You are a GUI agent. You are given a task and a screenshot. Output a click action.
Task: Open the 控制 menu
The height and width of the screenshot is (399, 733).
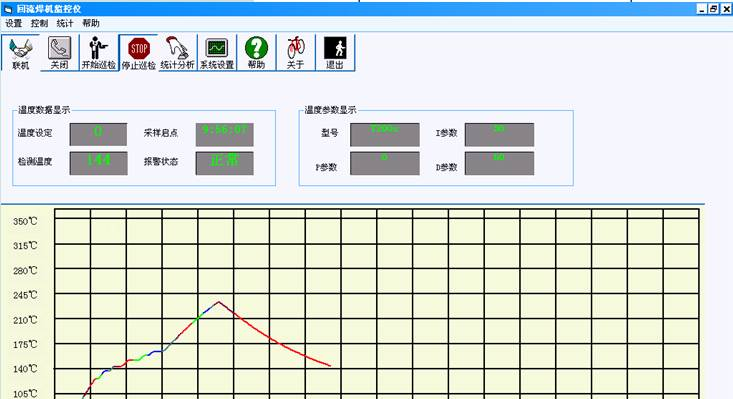tap(39, 23)
